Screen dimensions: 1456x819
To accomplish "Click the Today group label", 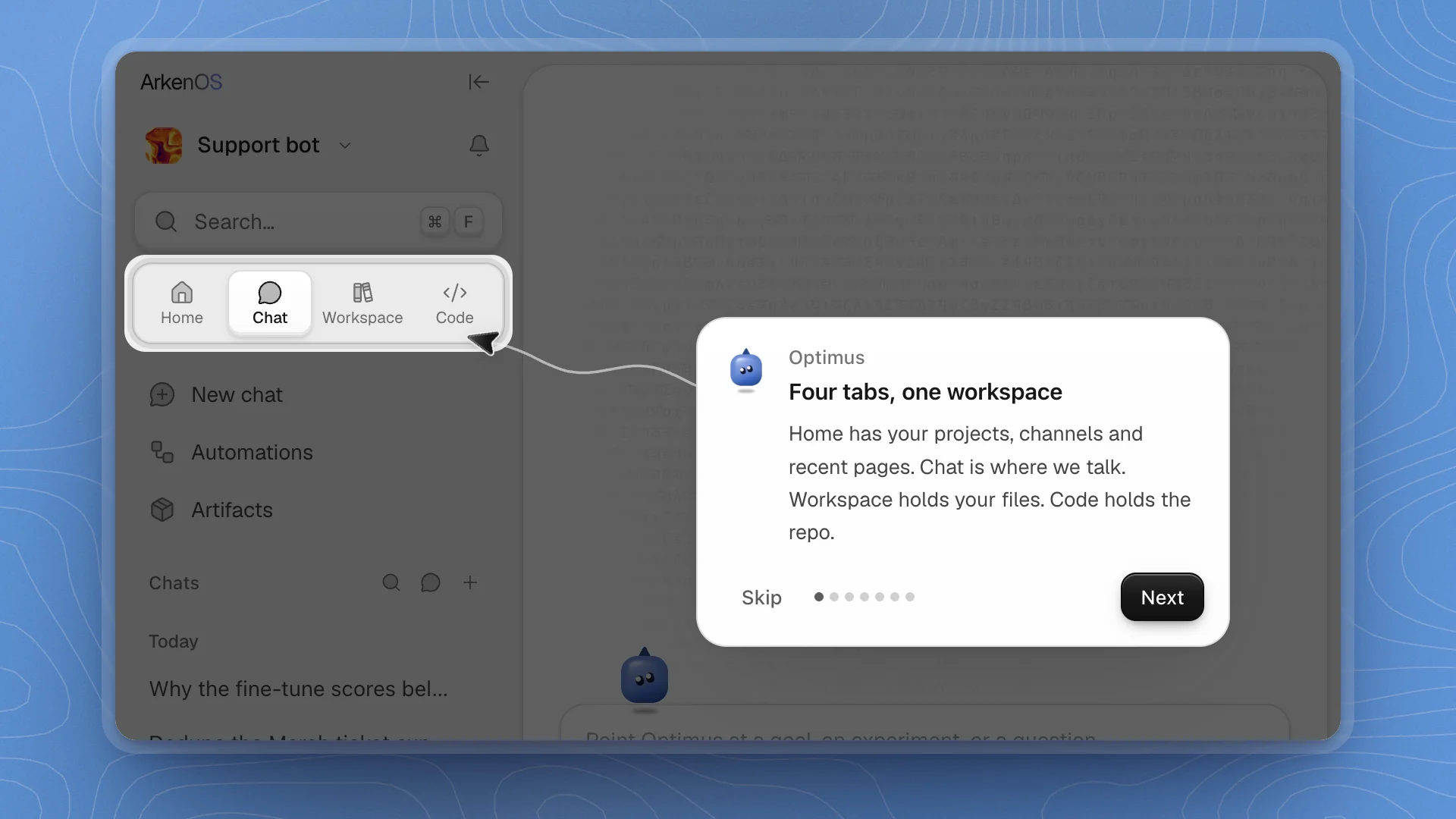I will 174,642.
